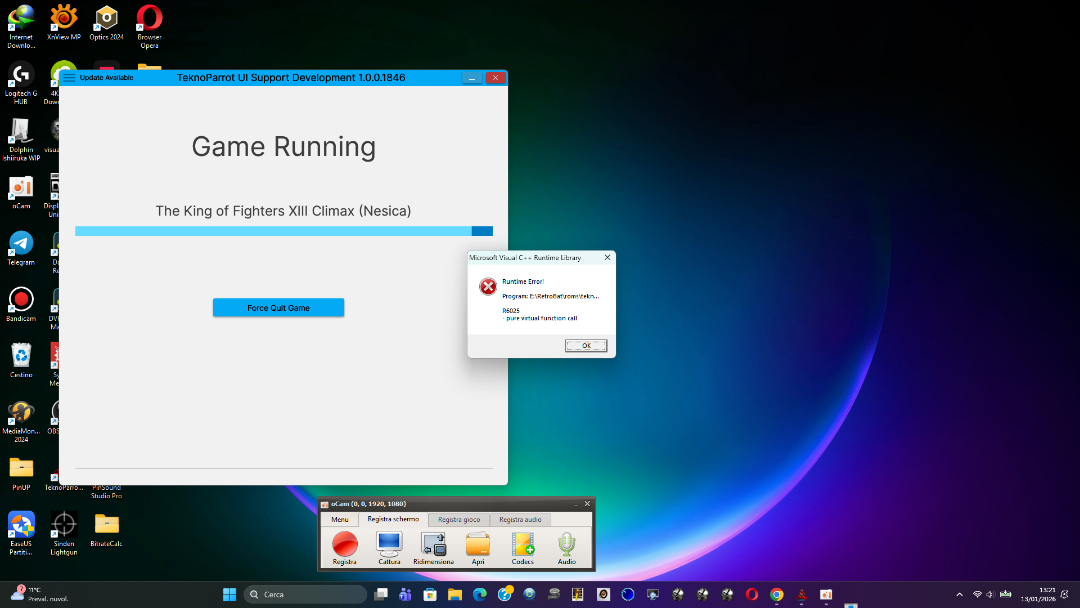Click the red Registra record button in oCam
1080x608 pixels.
coord(345,545)
